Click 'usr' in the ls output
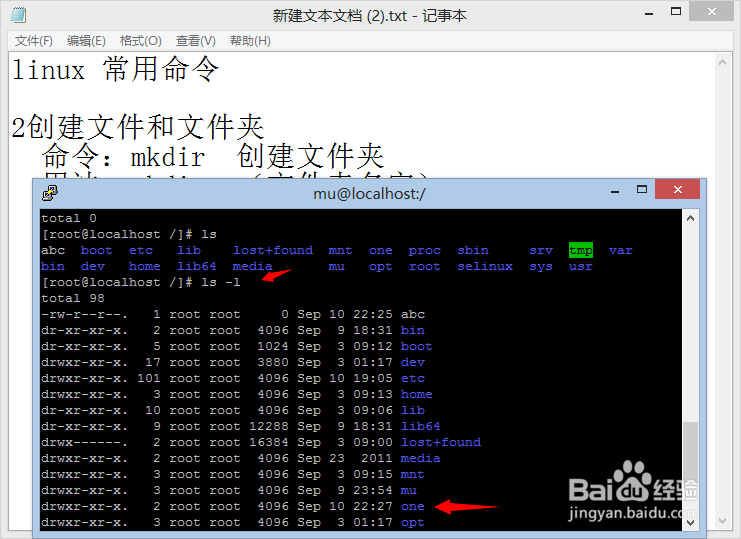Viewport: 741px width, 539px height. [x=581, y=266]
